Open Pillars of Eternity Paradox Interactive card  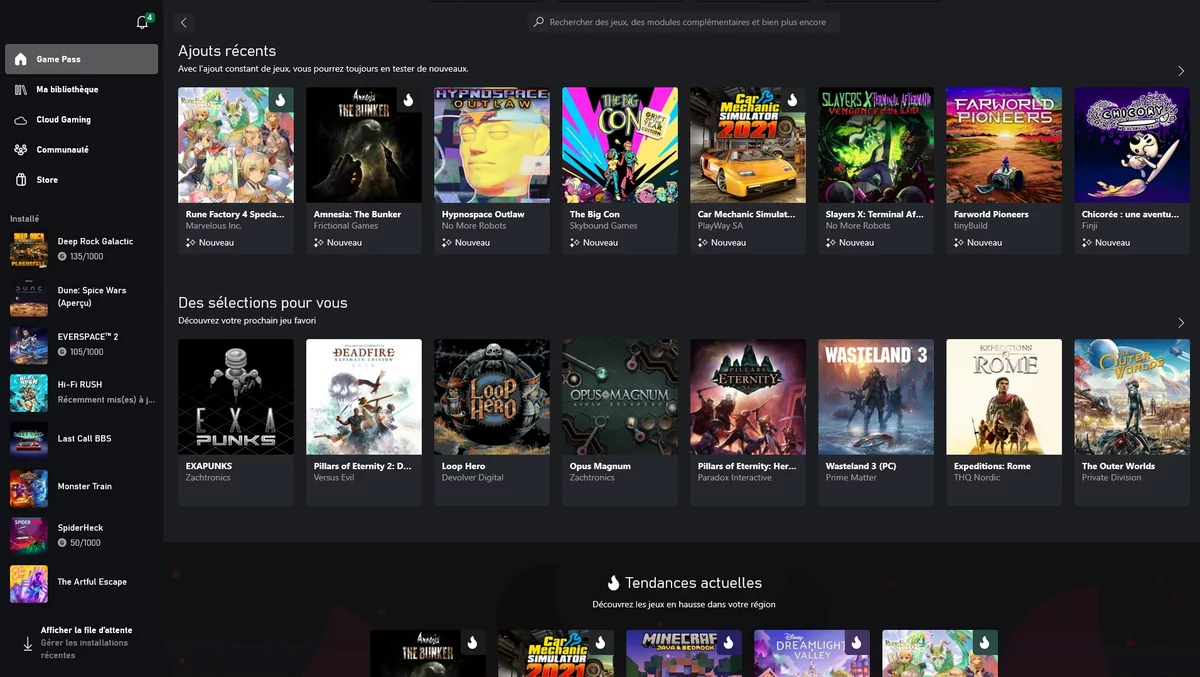point(748,422)
